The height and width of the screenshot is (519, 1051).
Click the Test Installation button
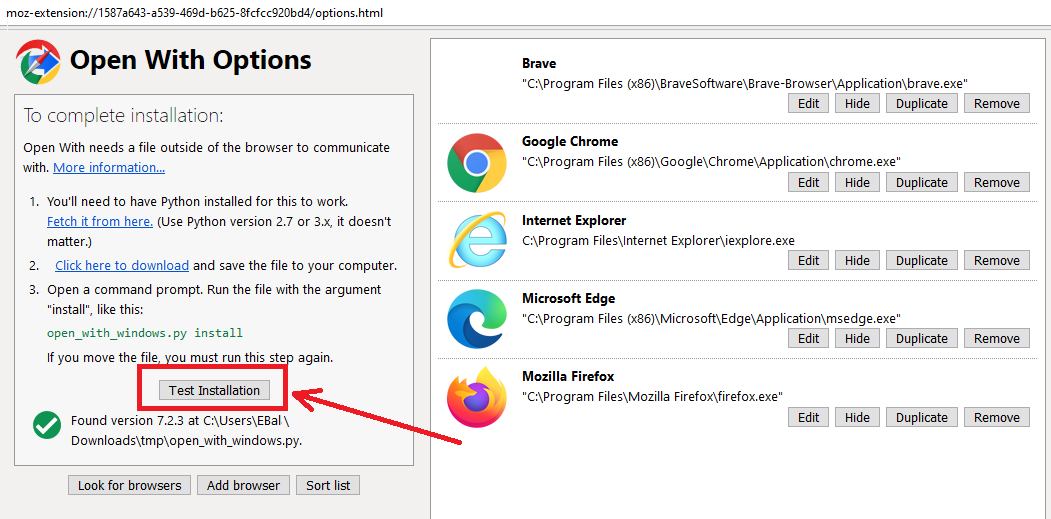tap(214, 390)
